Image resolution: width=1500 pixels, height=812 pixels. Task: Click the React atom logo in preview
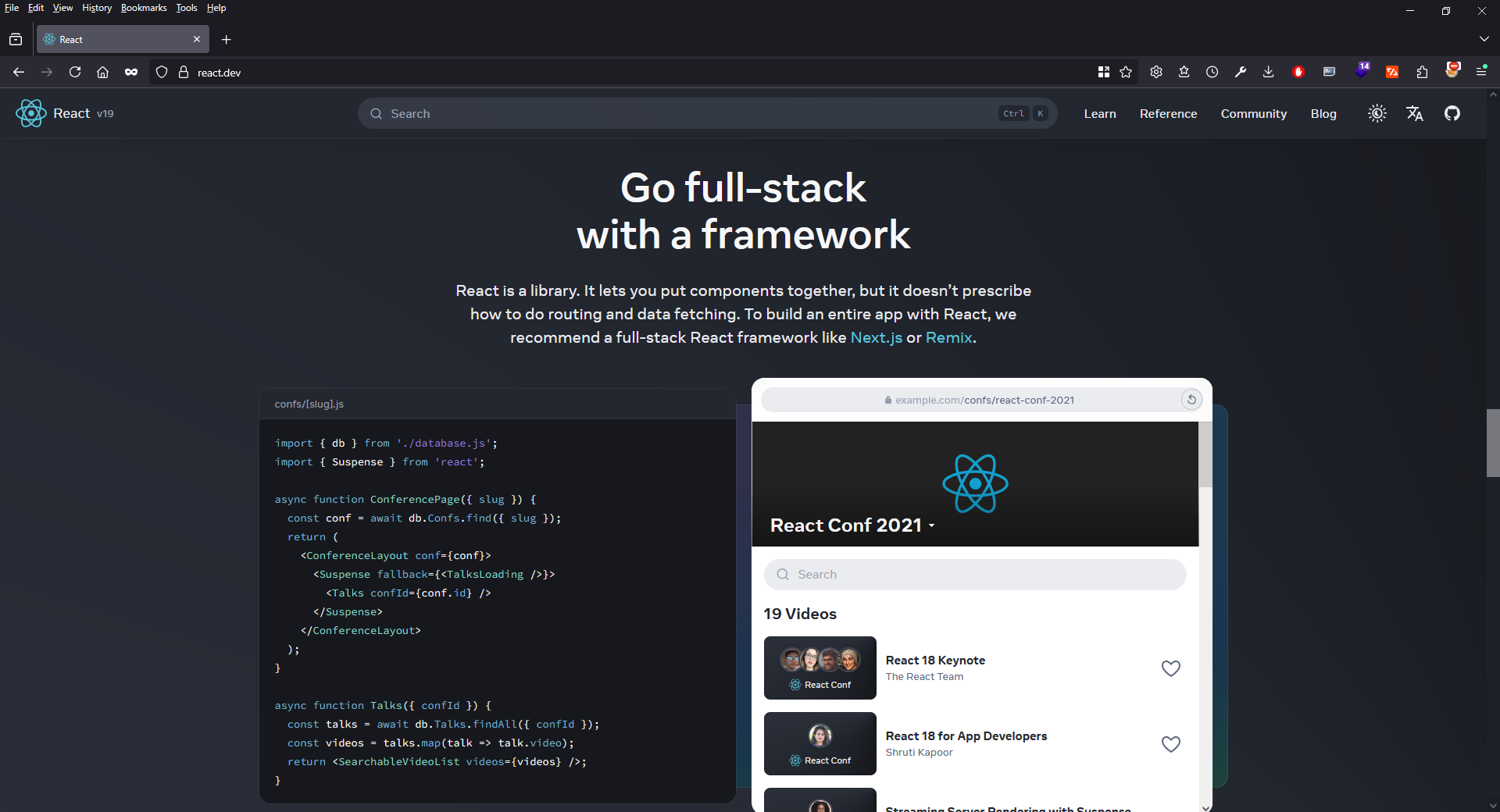[975, 483]
